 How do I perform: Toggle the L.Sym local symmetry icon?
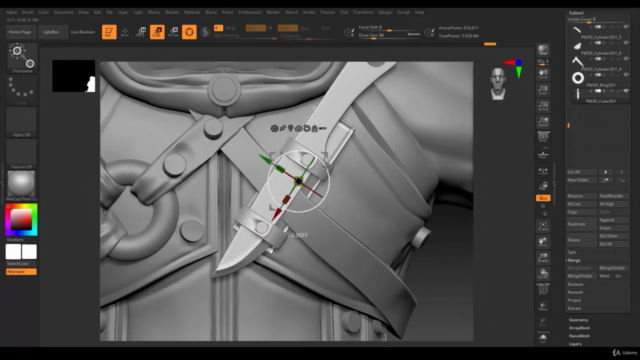click(543, 171)
